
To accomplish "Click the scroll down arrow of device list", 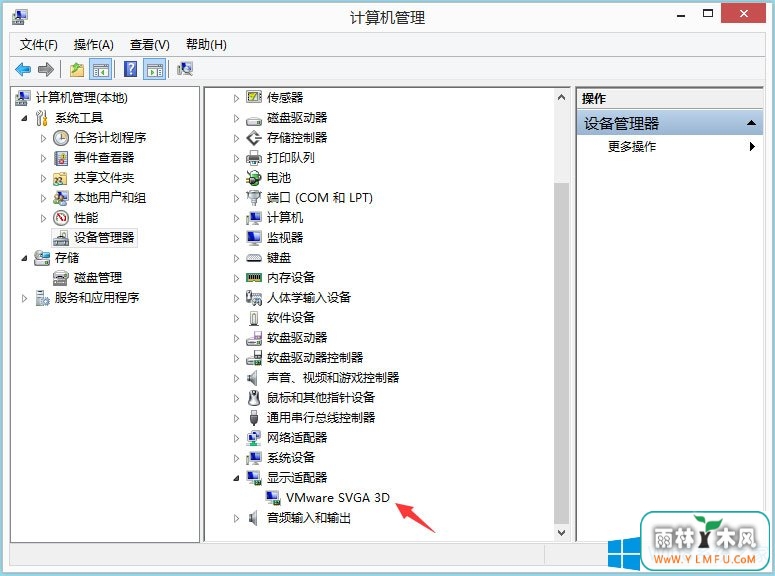I will click(x=561, y=532).
